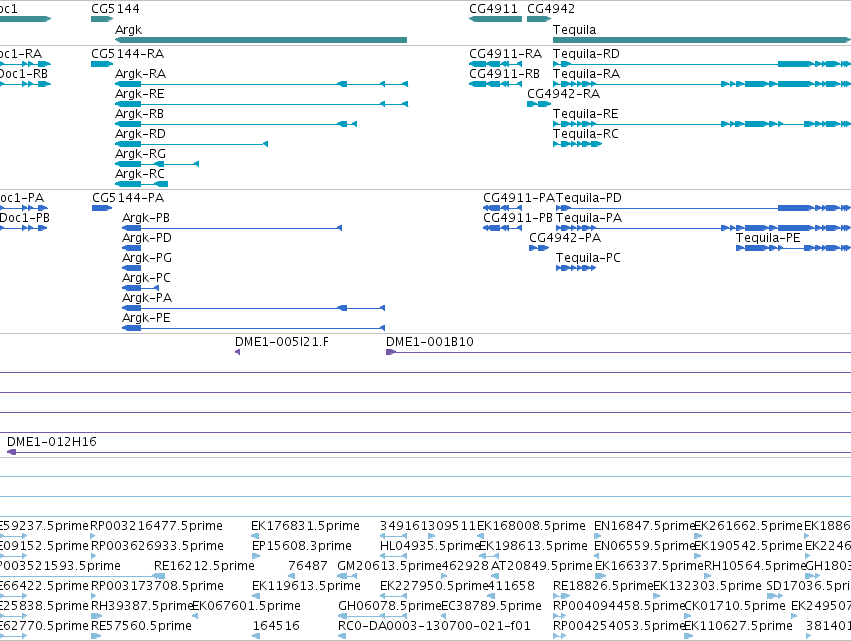The image size is (851, 641).
Task: Select the Argk-RE transcript label
Action: pyautogui.click(x=139, y=94)
